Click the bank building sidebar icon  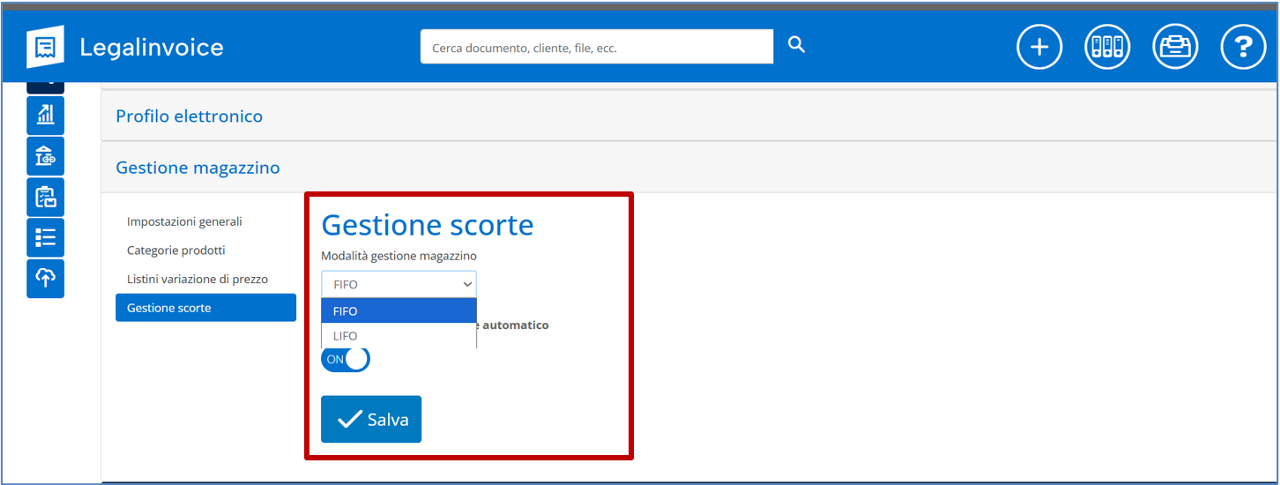point(46,156)
